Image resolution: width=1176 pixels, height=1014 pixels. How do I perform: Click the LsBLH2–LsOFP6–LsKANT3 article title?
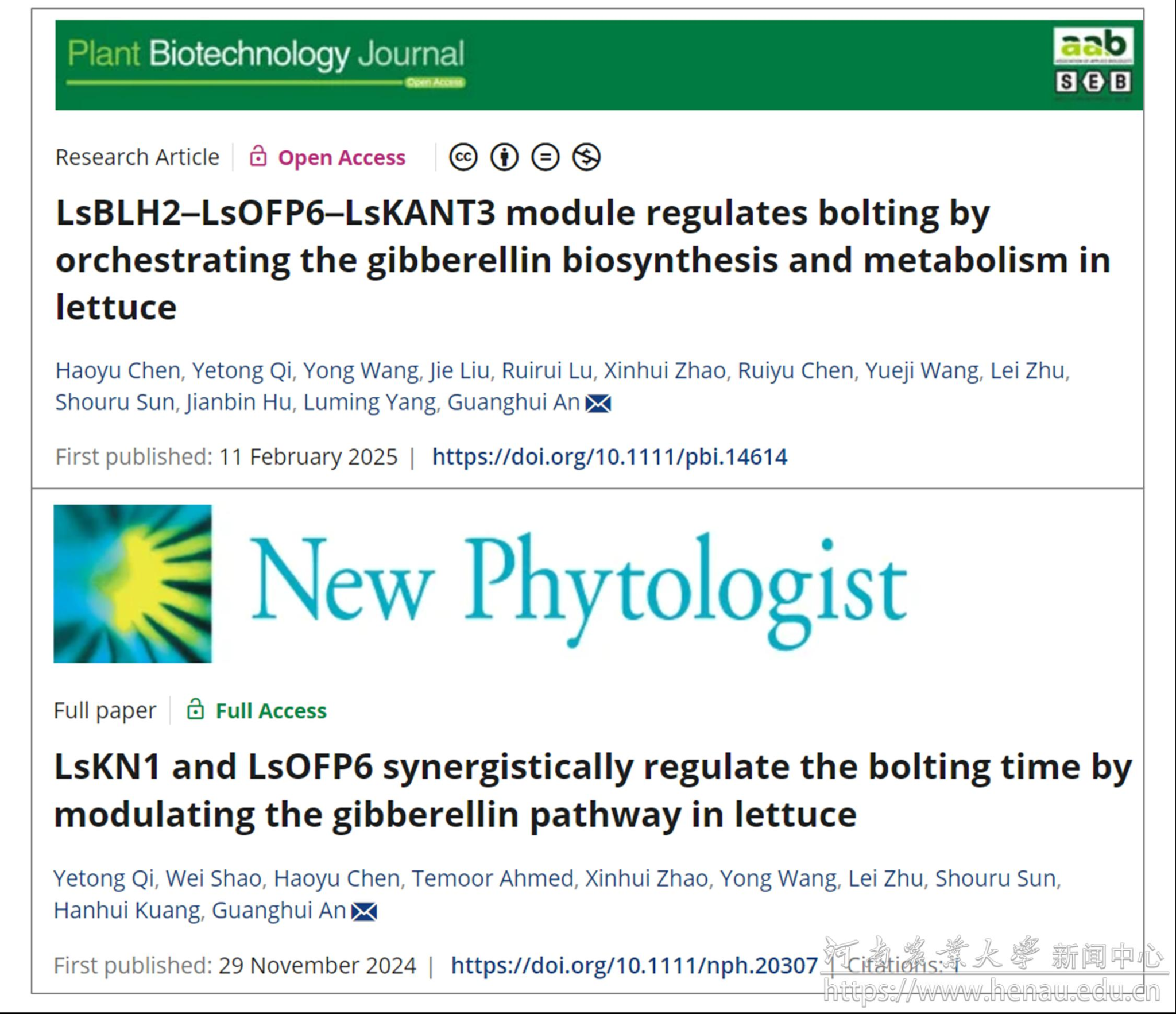tap(583, 260)
